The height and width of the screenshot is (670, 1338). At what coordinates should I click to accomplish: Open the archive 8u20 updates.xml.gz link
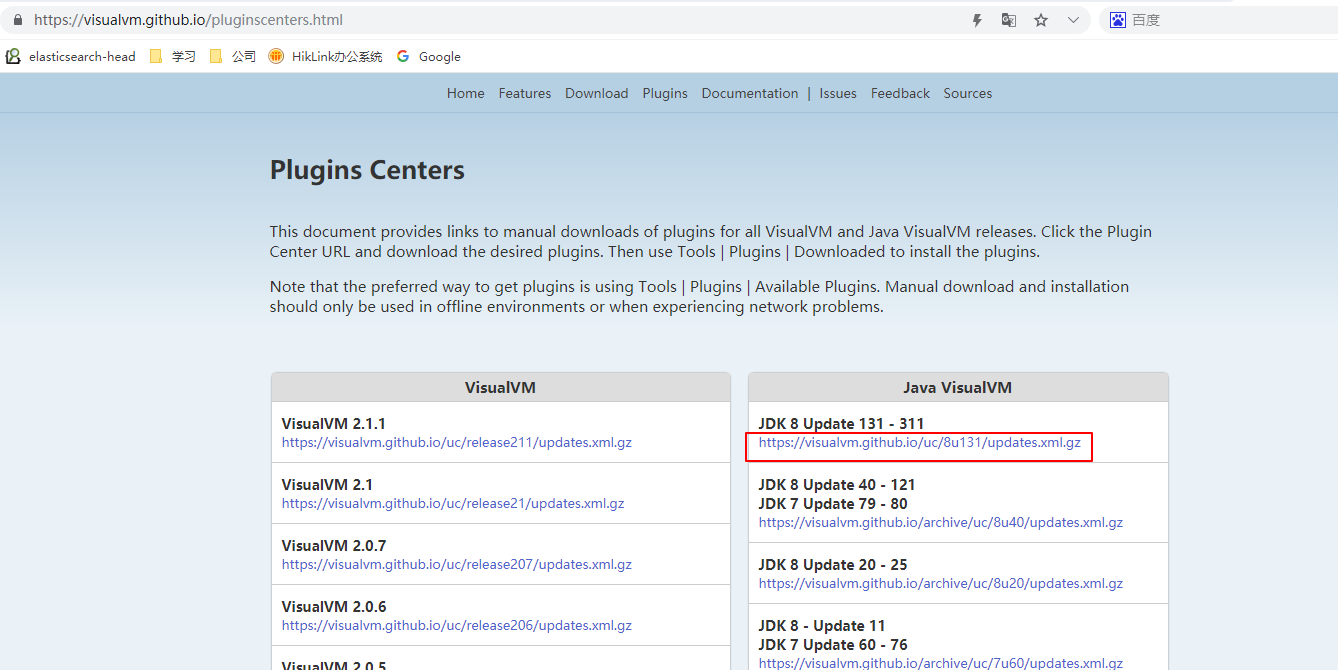[x=941, y=583]
